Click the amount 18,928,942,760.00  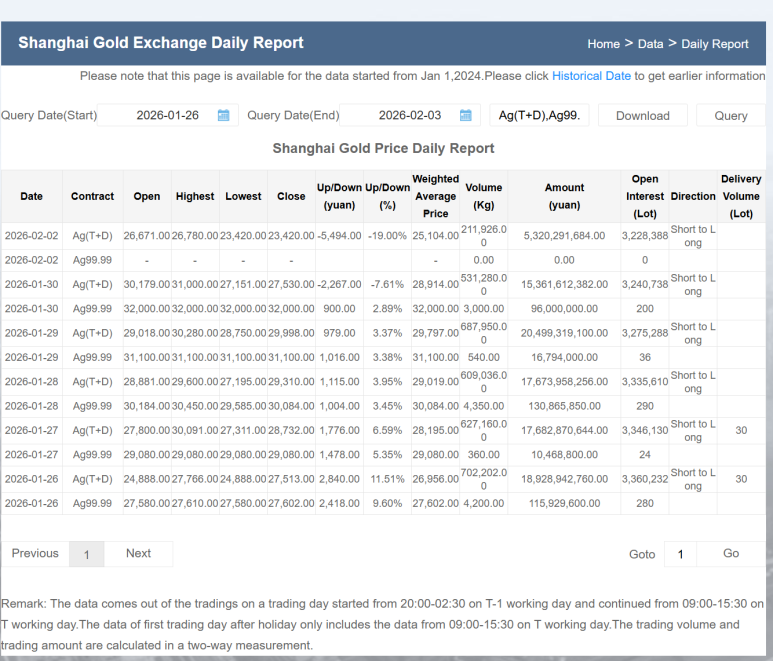click(x=564, y=479)
